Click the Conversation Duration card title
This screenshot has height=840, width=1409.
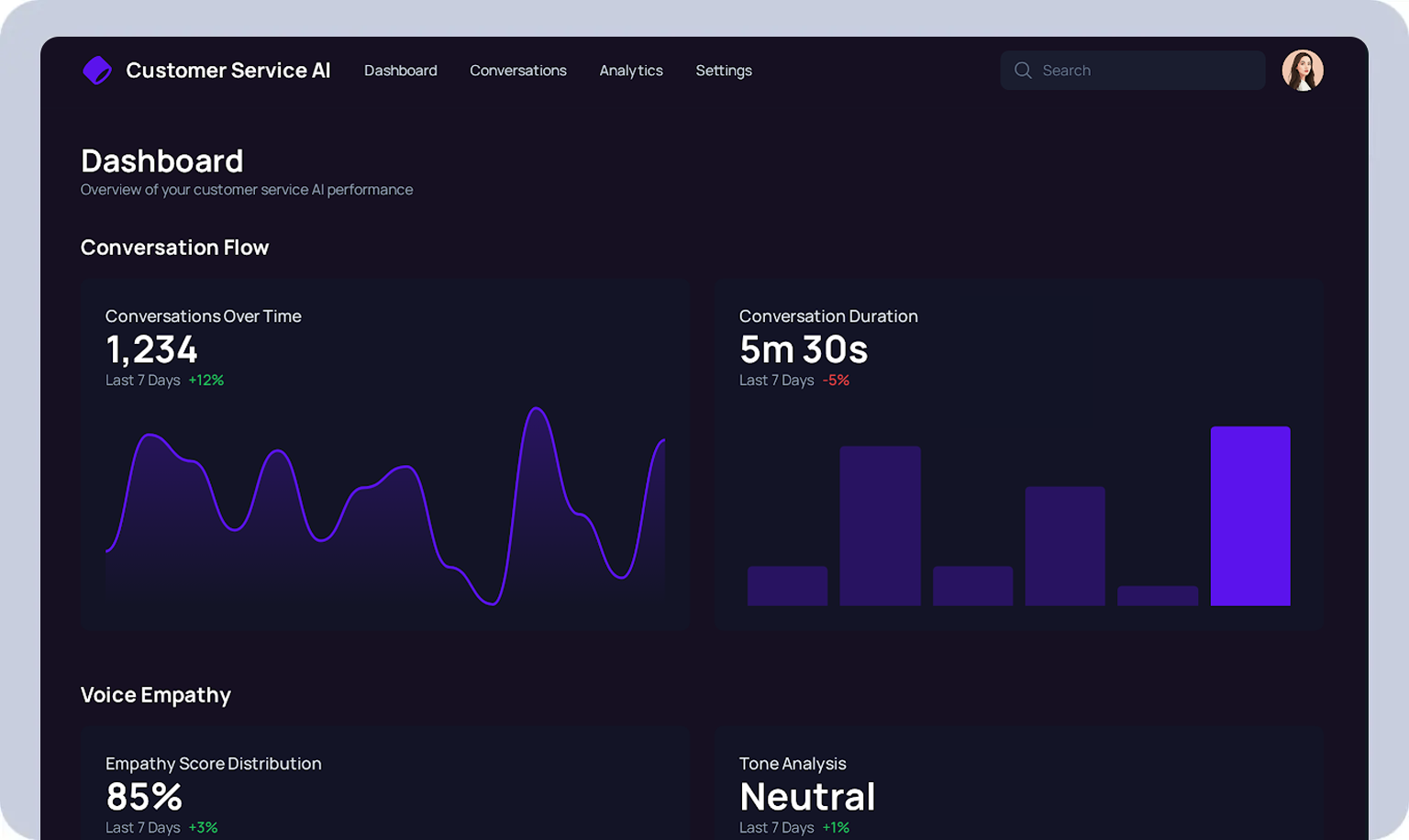coord(827,316)
